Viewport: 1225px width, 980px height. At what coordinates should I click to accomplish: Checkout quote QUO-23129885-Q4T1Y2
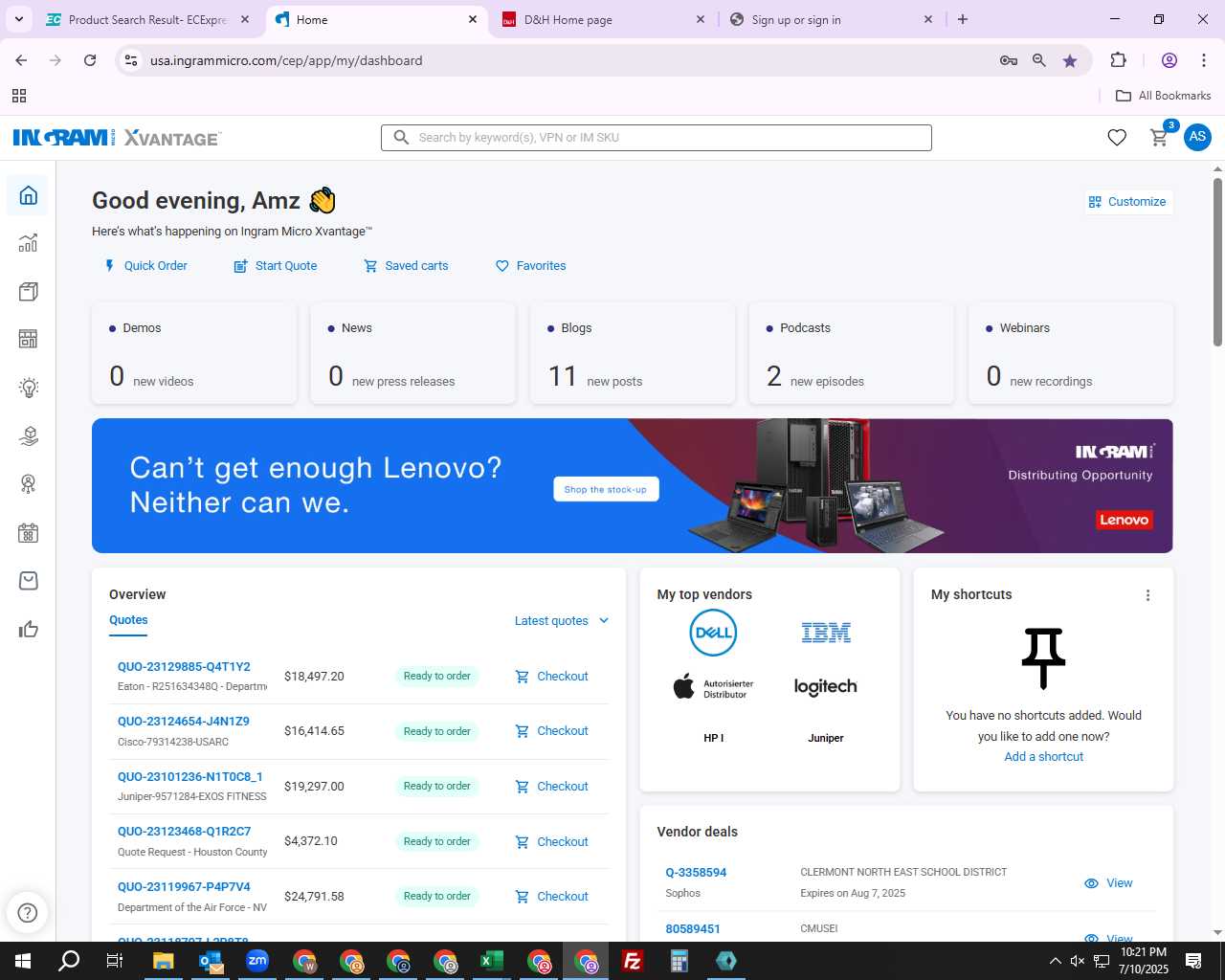click(x=551, y=677)
